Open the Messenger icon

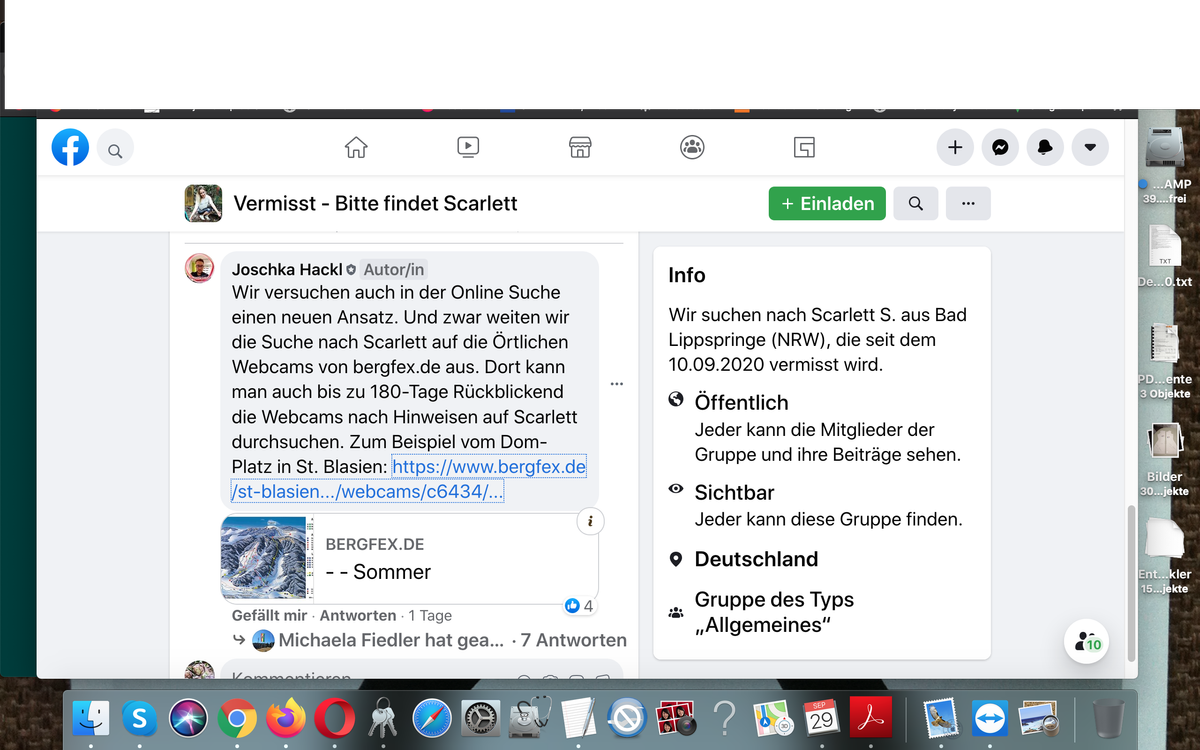pos(999,148)
